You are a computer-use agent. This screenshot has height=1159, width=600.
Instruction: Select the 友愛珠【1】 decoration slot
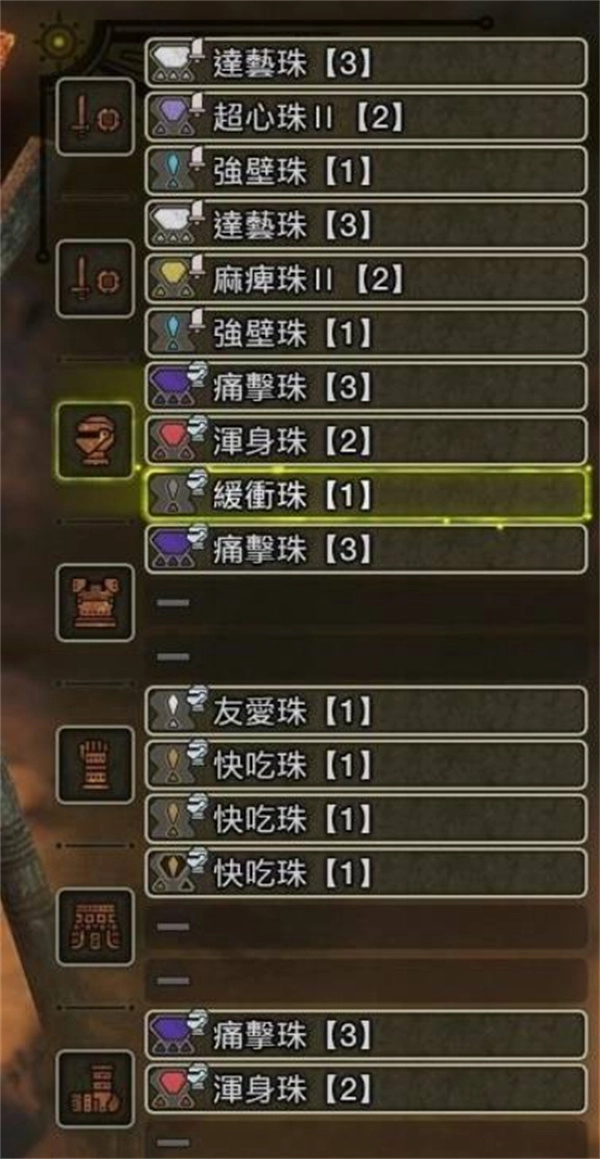(366, 711)
